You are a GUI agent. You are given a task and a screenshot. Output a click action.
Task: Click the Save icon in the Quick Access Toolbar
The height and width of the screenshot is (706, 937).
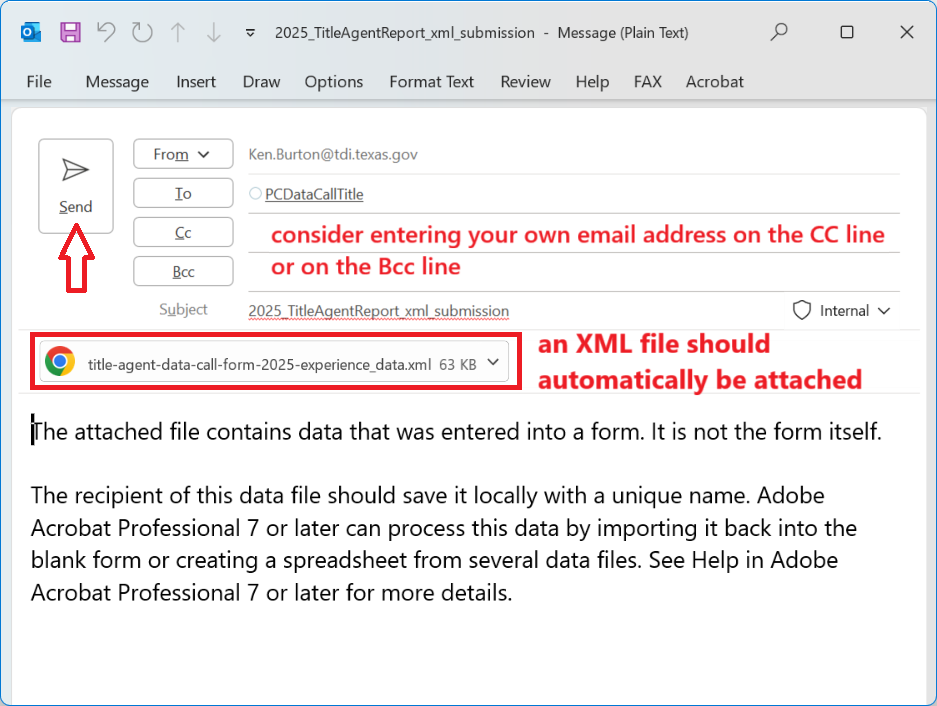pyautogui.click(x=69, y=32)
